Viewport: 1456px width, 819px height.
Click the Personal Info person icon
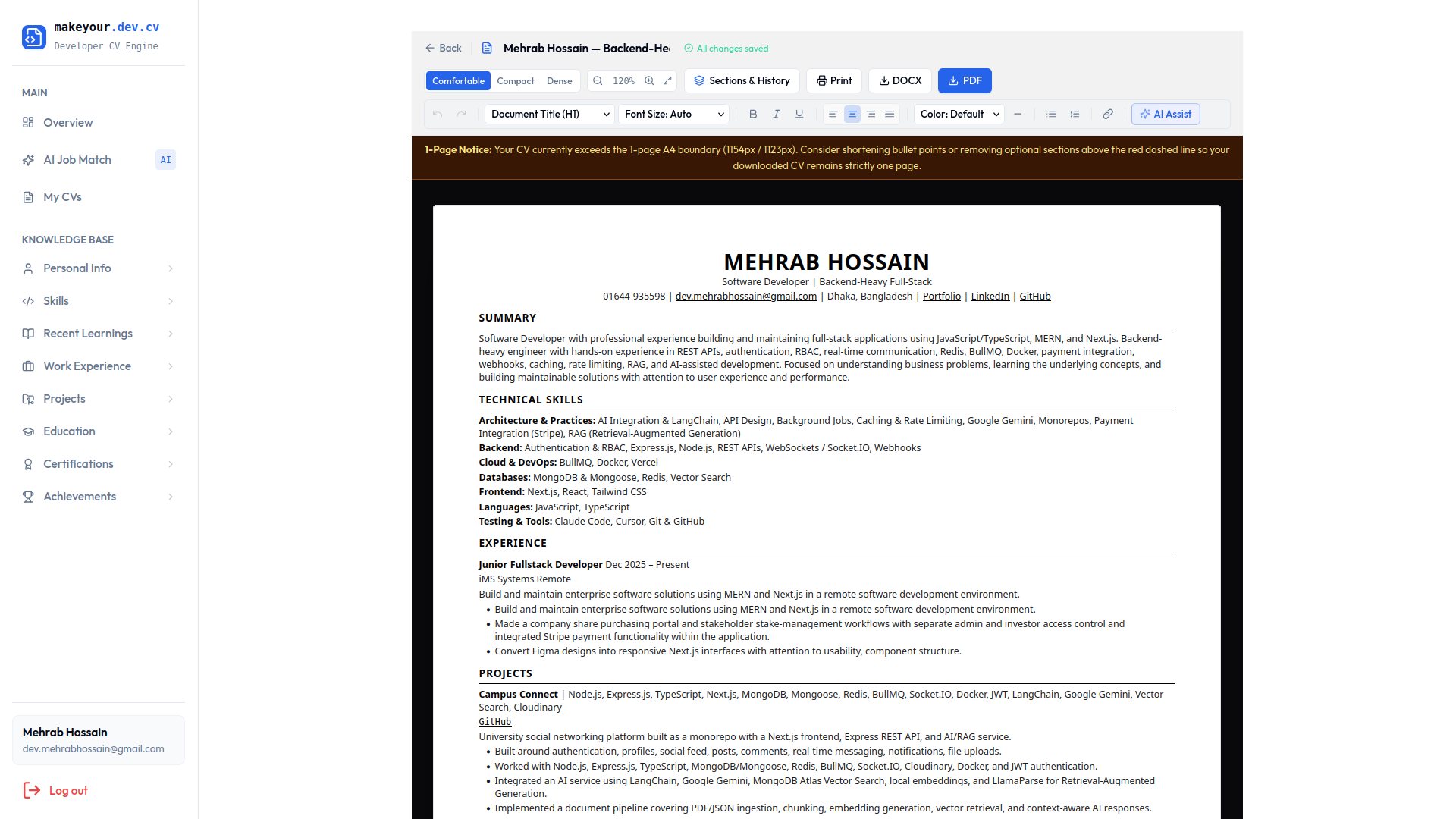[28, 268]
